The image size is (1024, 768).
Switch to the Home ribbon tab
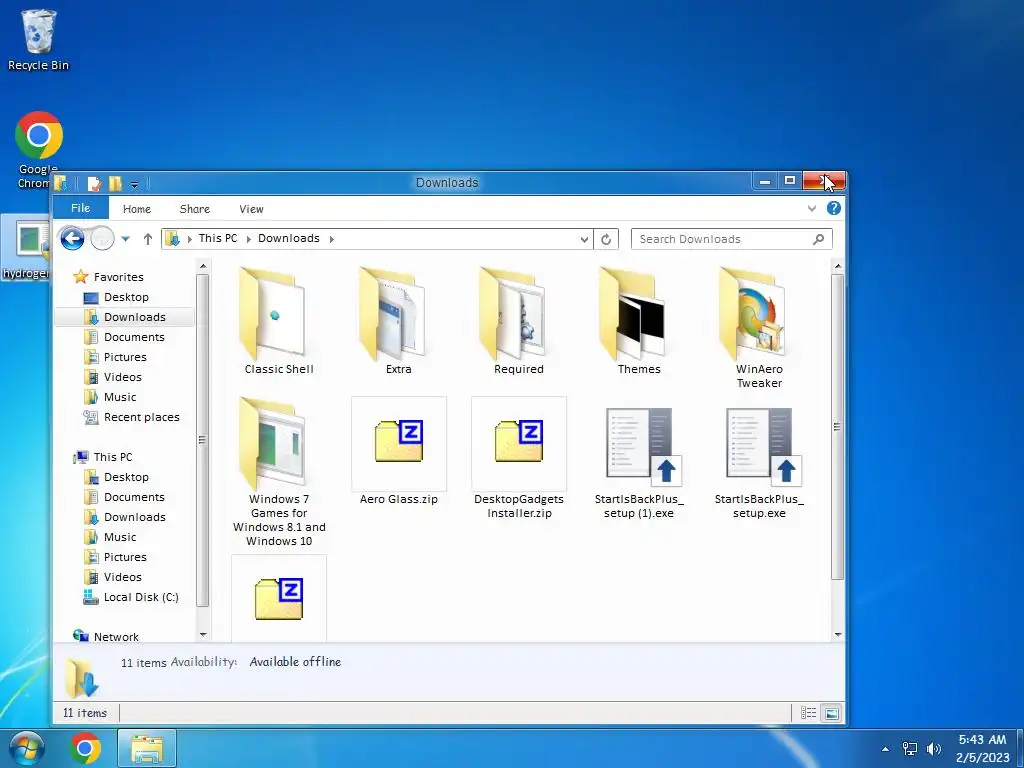point(137,209)
